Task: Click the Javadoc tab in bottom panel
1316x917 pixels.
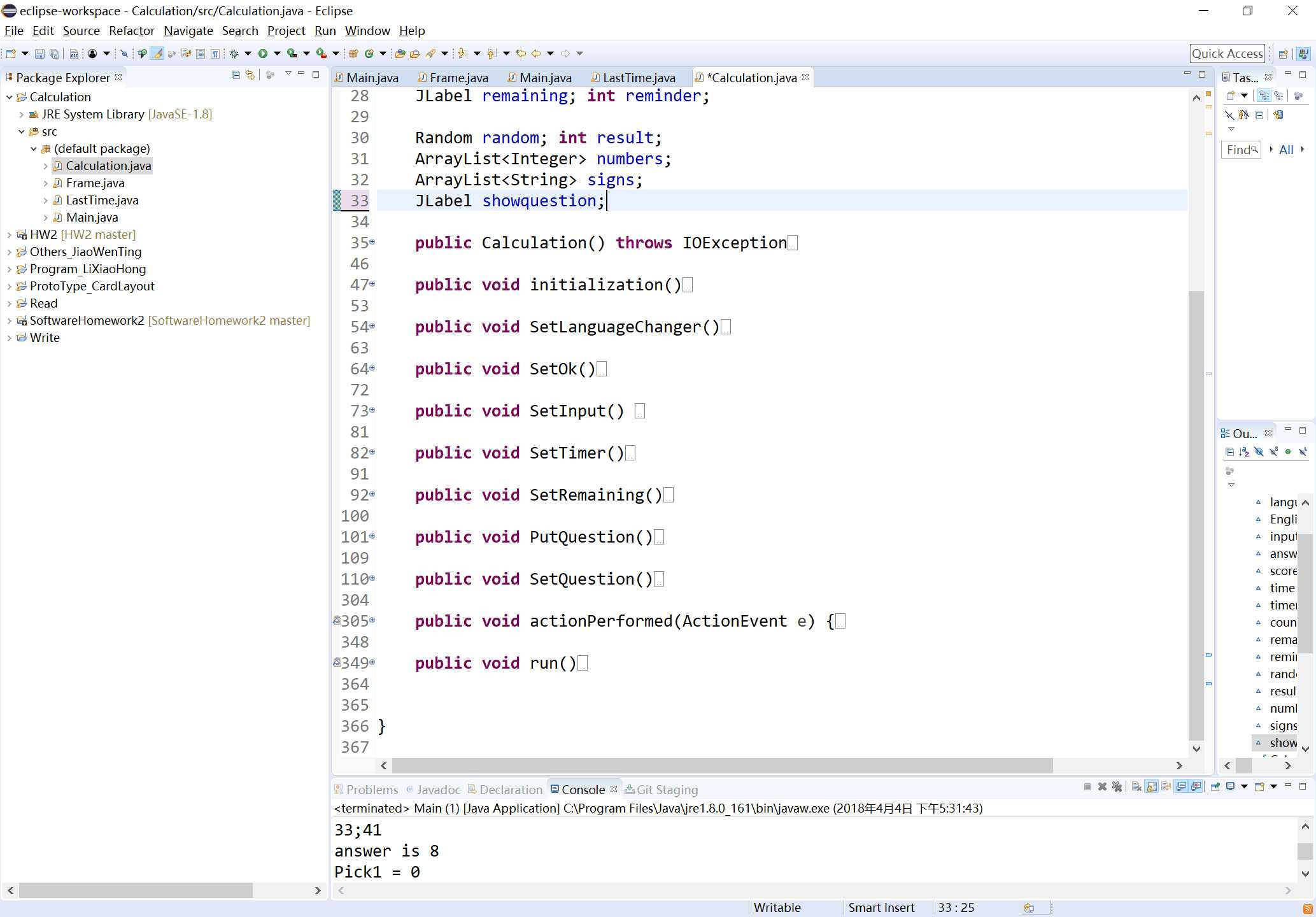Action: click(x=438, y=789)
